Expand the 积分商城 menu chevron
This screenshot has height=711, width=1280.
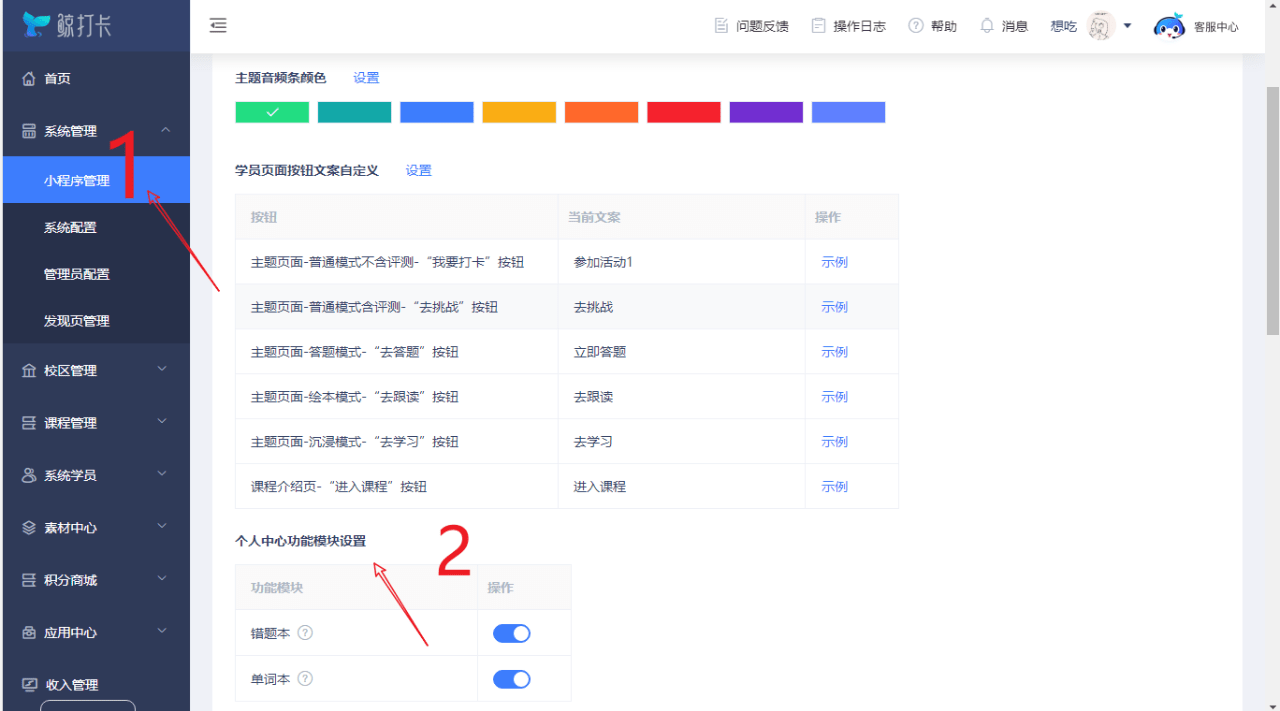pyautogui.click(x=163, y=579)
